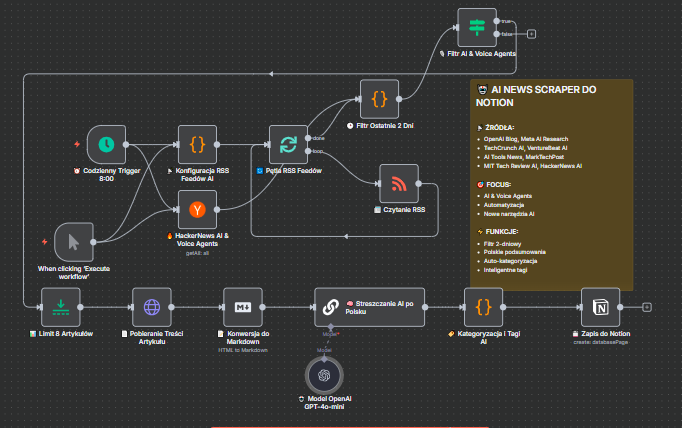Viewport: 682px width, 428px height.
Task: Click the Limit 8 Artykułów output connector
Action: 80,307
